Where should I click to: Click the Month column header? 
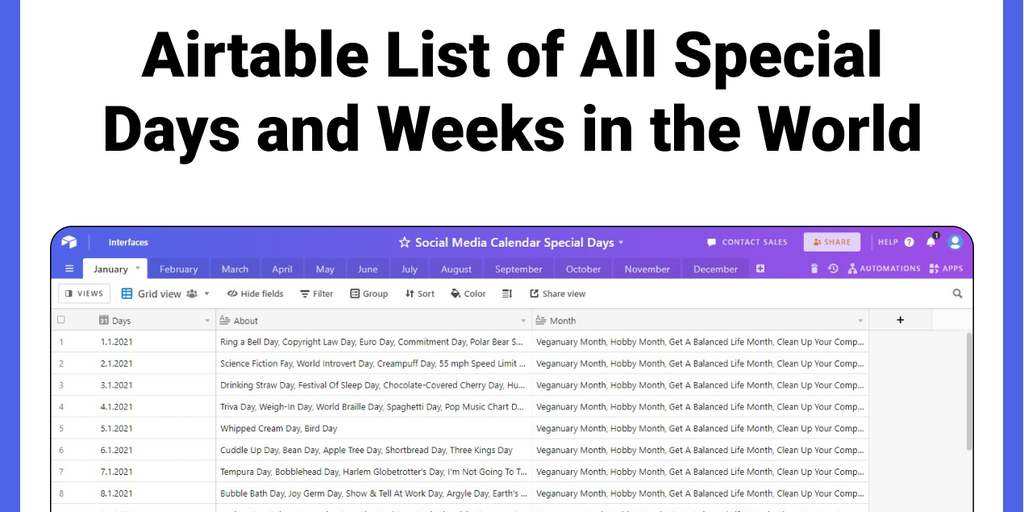[x=700, y=321]
